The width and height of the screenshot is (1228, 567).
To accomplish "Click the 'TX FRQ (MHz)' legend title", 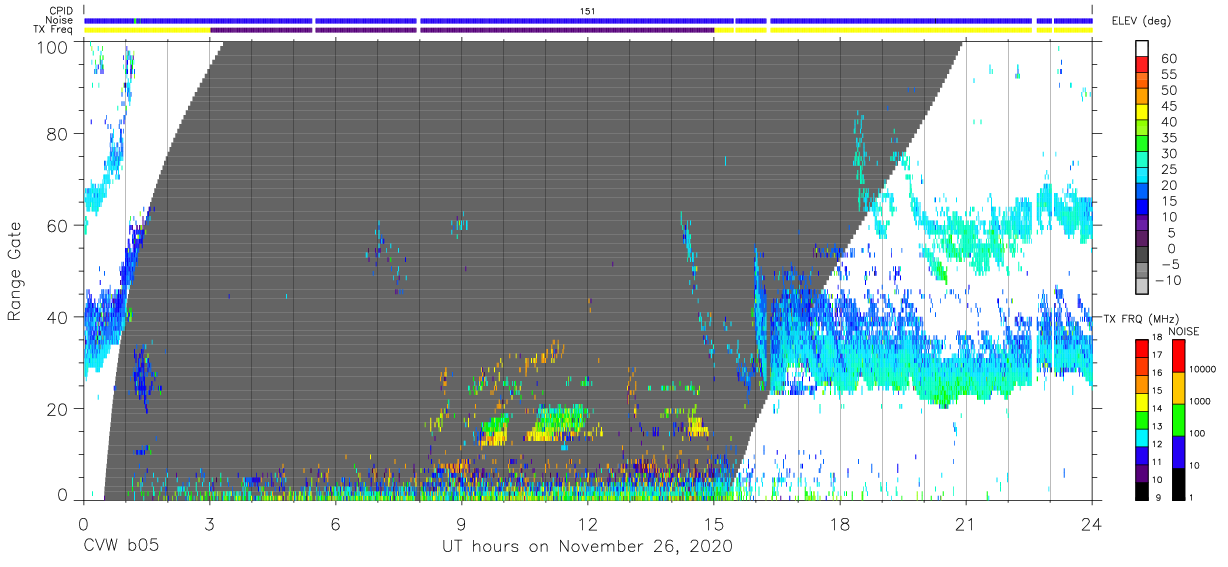I will point(1141,319).
